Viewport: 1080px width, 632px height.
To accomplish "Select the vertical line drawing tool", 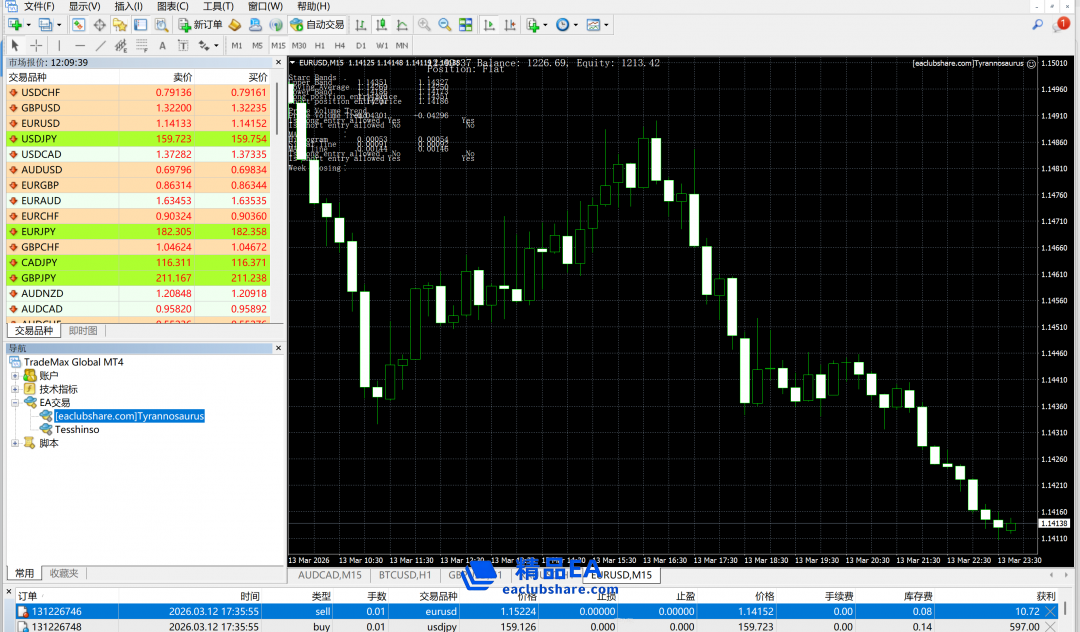I will [x=59, y=45].
